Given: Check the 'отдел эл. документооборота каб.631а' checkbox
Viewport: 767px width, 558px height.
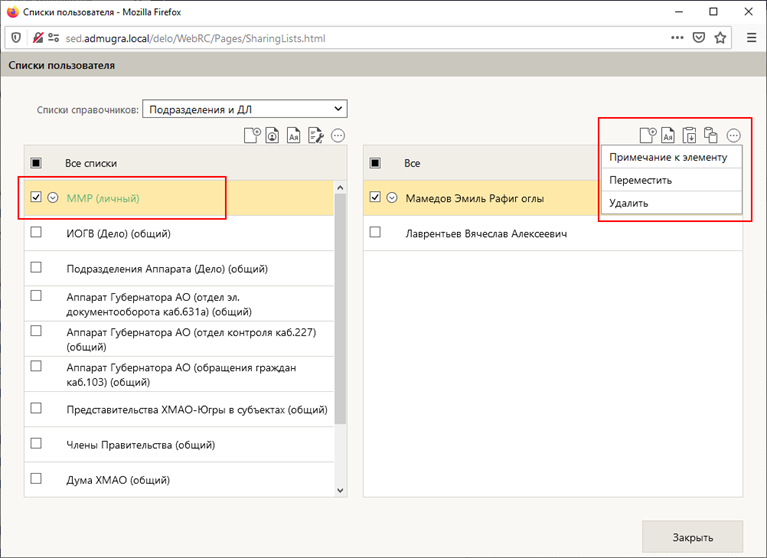Looking at the screenshot, I should pos(36,295).
